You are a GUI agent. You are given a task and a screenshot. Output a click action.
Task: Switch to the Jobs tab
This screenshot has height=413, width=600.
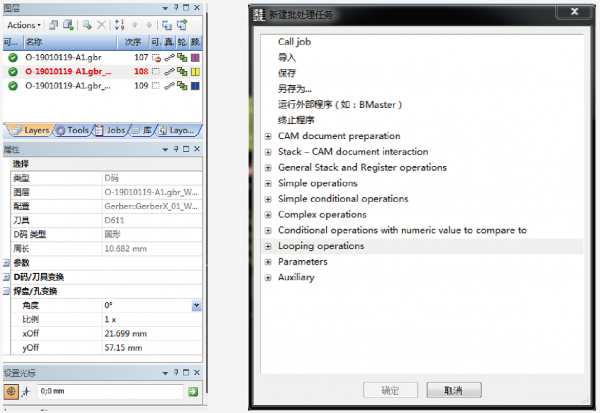tap(115, 130)
